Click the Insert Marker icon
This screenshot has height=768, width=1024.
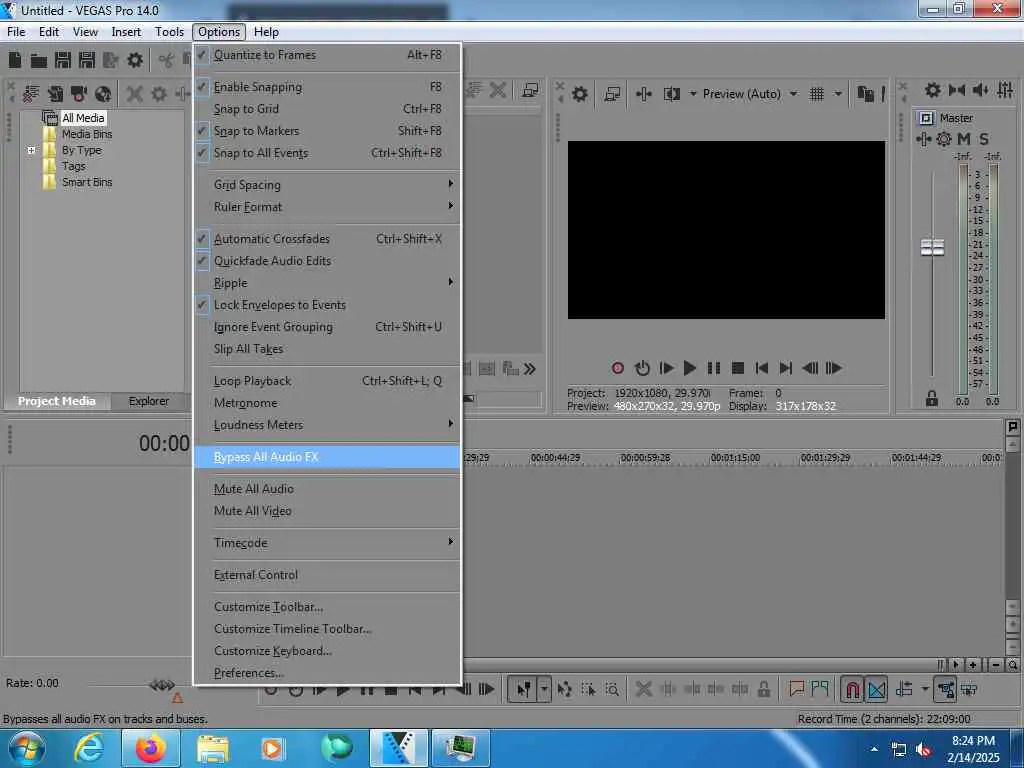point(796,688)
